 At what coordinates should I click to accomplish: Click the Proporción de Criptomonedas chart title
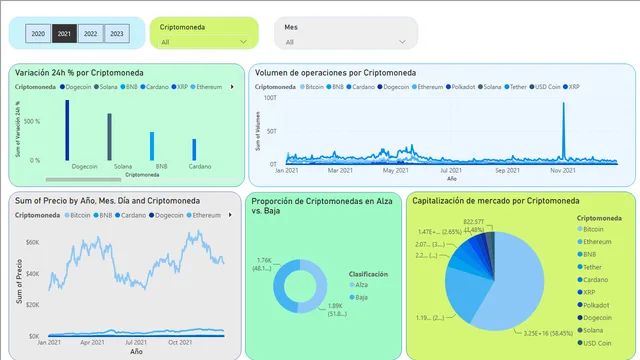coord(322,206)
